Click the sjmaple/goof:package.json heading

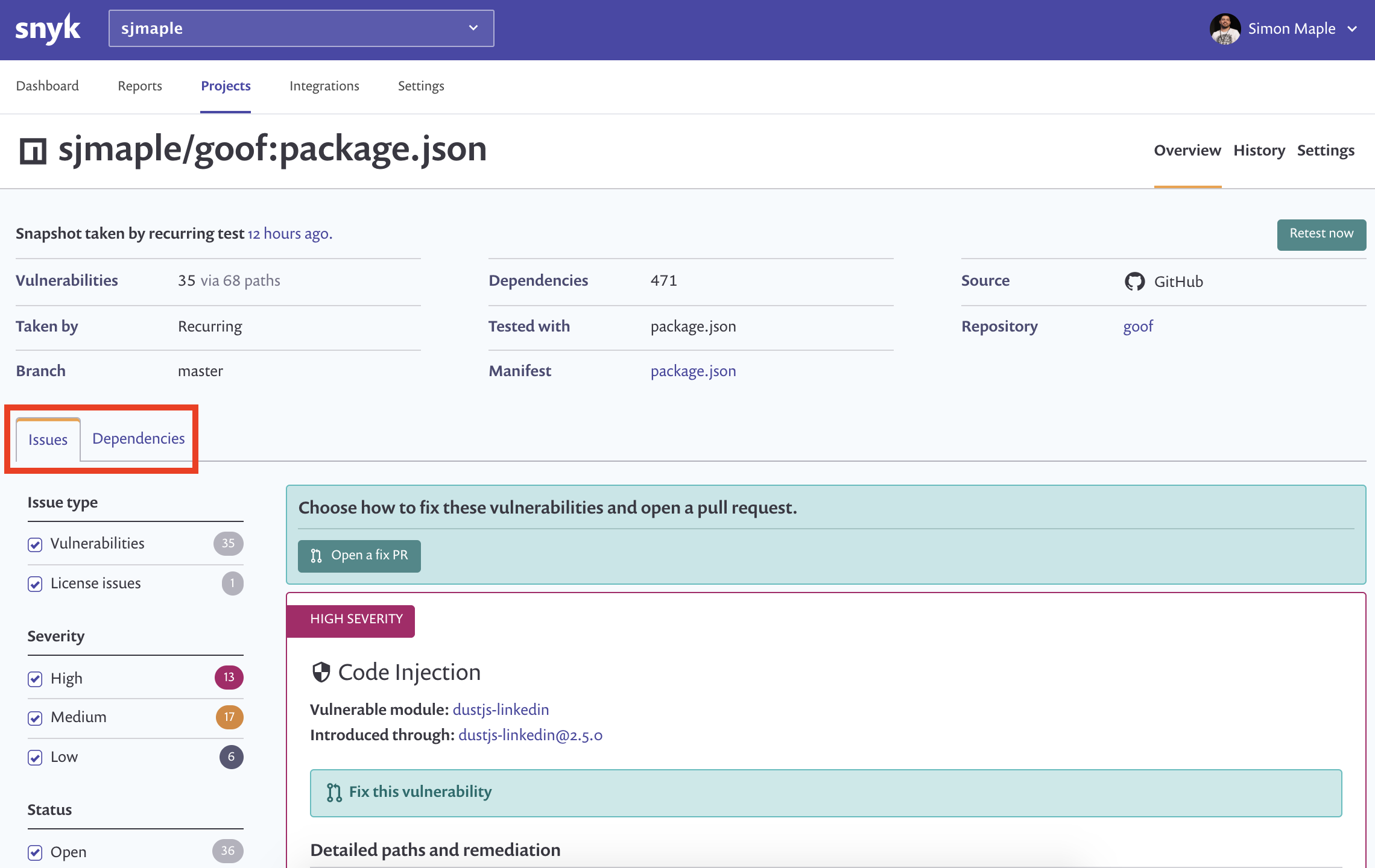pos(273,149)
